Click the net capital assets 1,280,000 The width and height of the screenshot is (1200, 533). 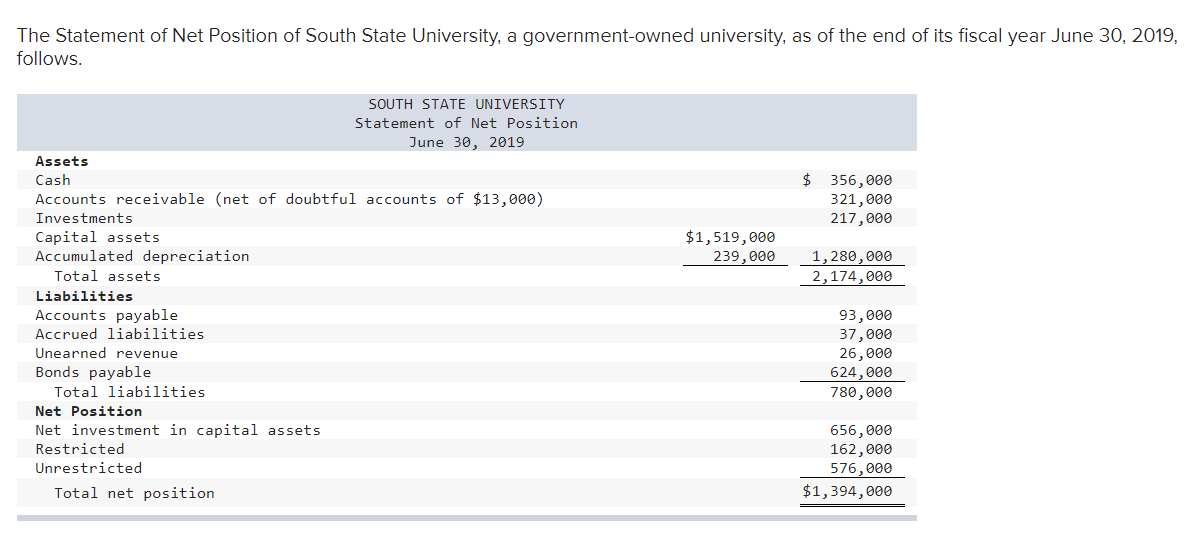(x=852, y=256)
